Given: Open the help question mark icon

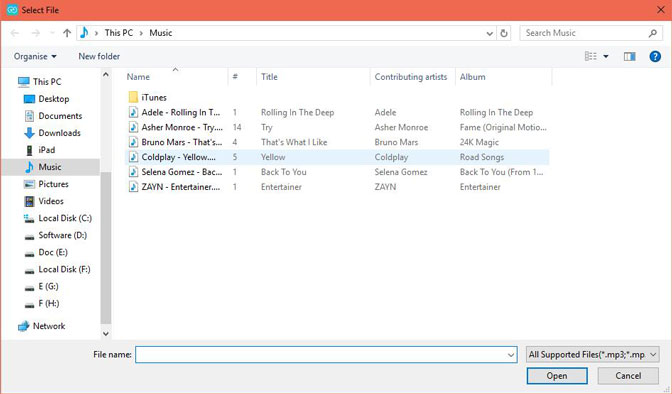Looking at the screenshot, I should pyautogui.click(x=655, y=56).
